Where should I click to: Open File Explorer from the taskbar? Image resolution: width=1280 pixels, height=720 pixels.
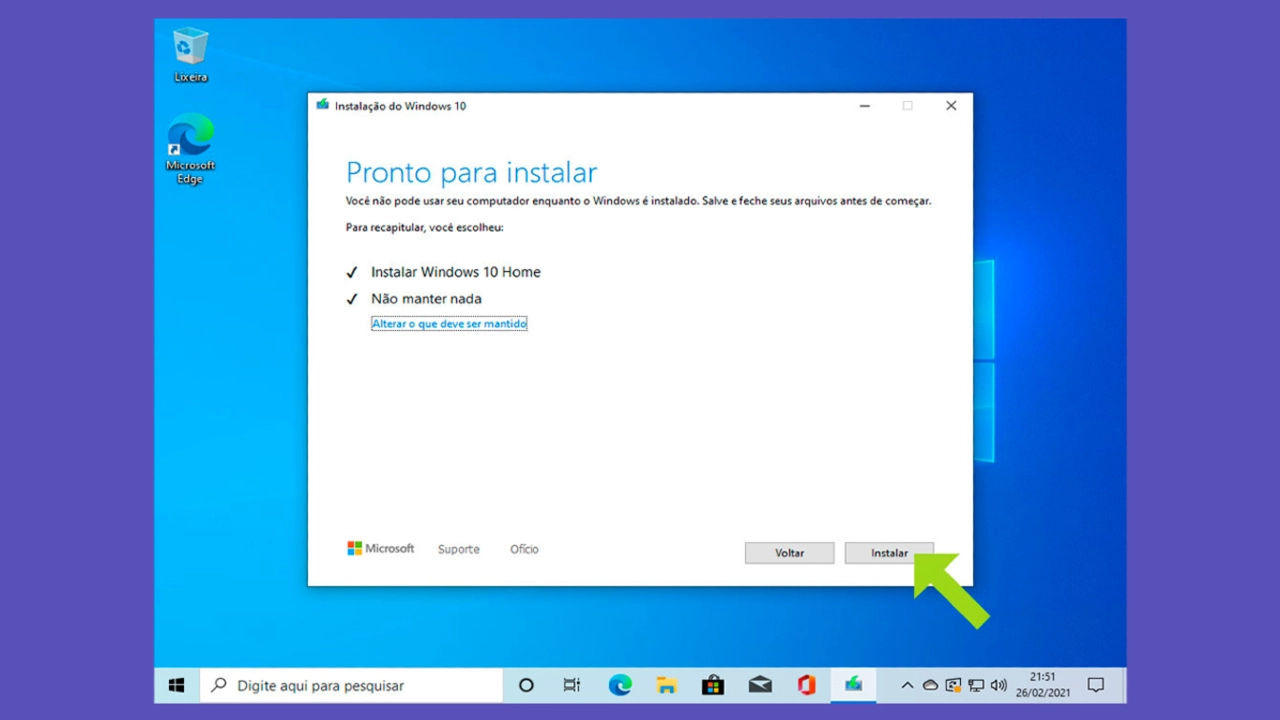pos(667,685)
